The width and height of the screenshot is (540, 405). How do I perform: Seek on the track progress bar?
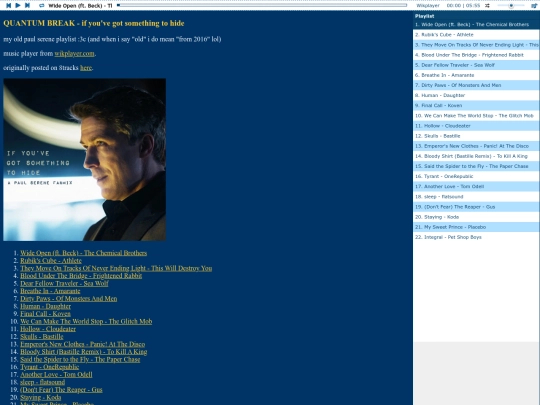pyautogui.click(x=262, y=5)
